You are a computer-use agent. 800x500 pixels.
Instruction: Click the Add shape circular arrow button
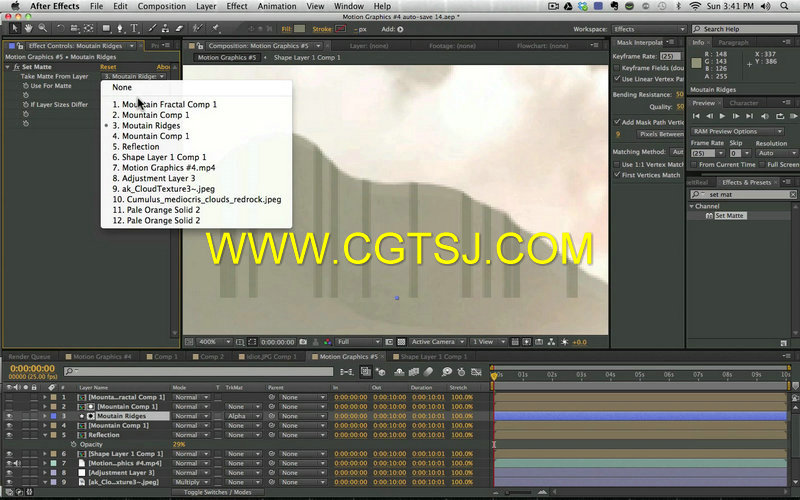(x=400, y=29)
